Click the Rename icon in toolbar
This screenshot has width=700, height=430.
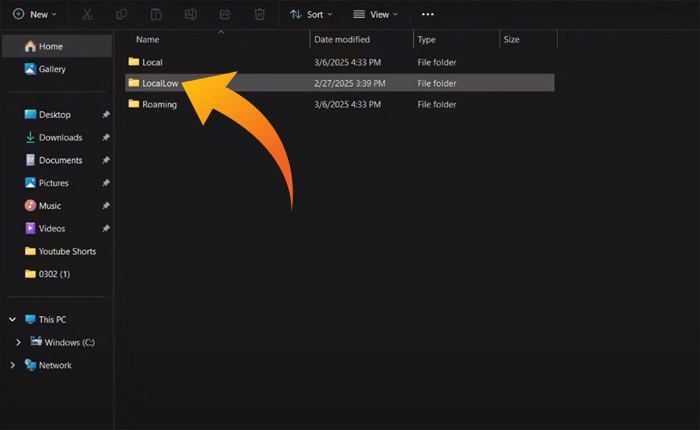click(x=191, y=15)
